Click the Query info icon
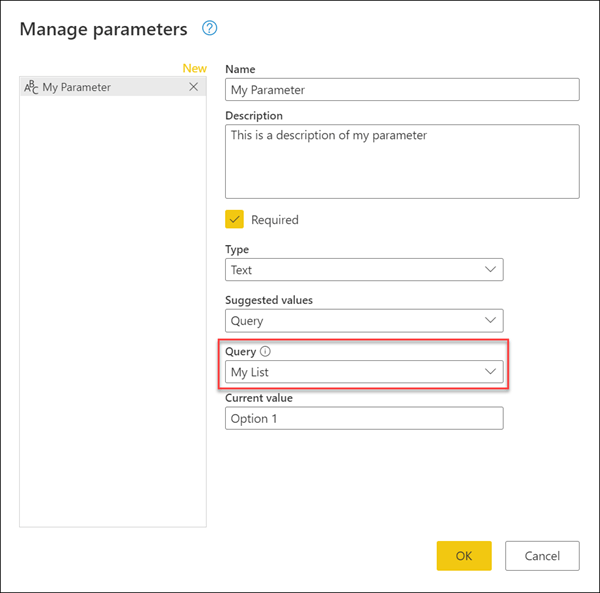Viewport: 600px width, 593px height. tap(265, 351)
